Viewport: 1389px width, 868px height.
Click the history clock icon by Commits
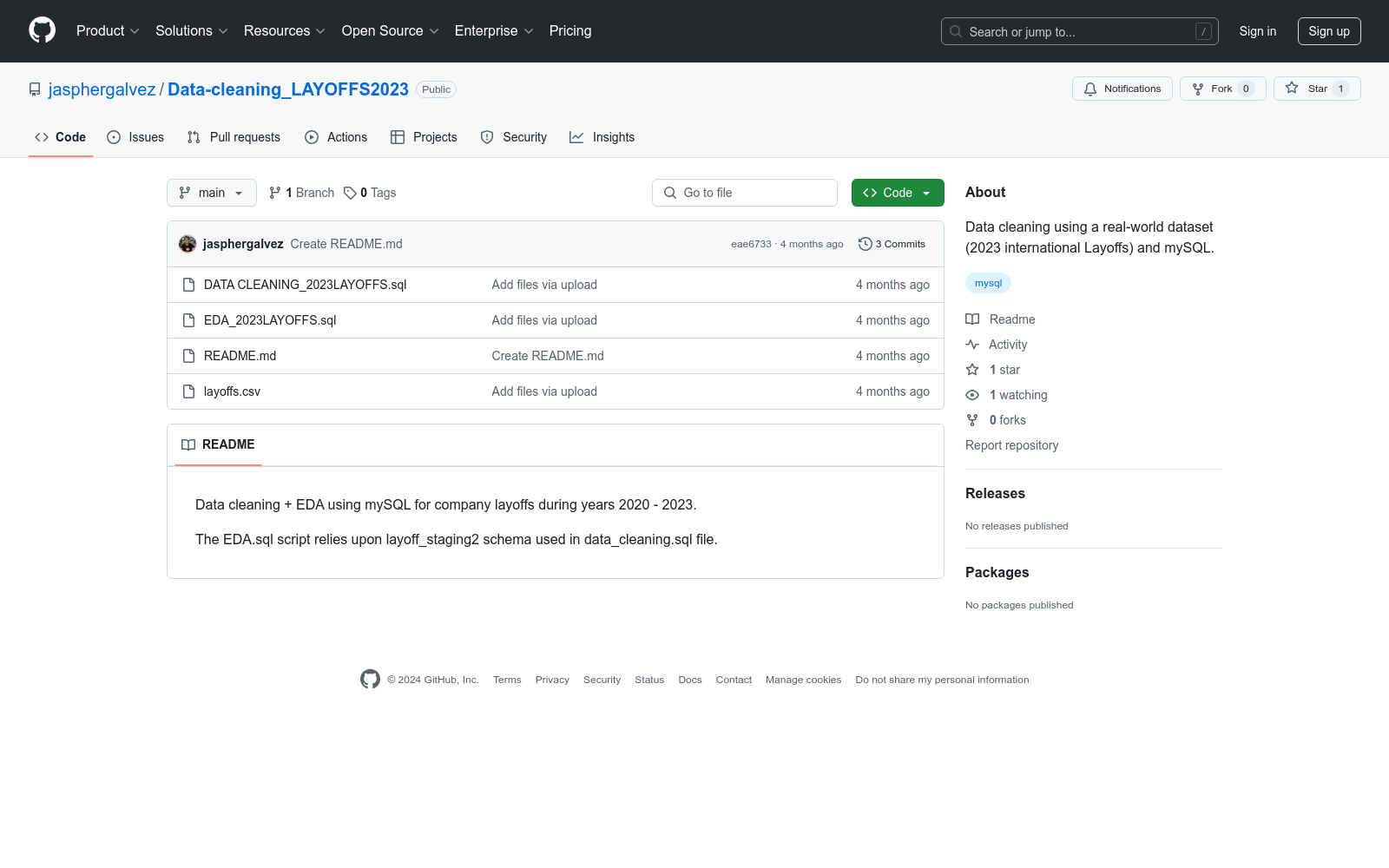point(865,244)
